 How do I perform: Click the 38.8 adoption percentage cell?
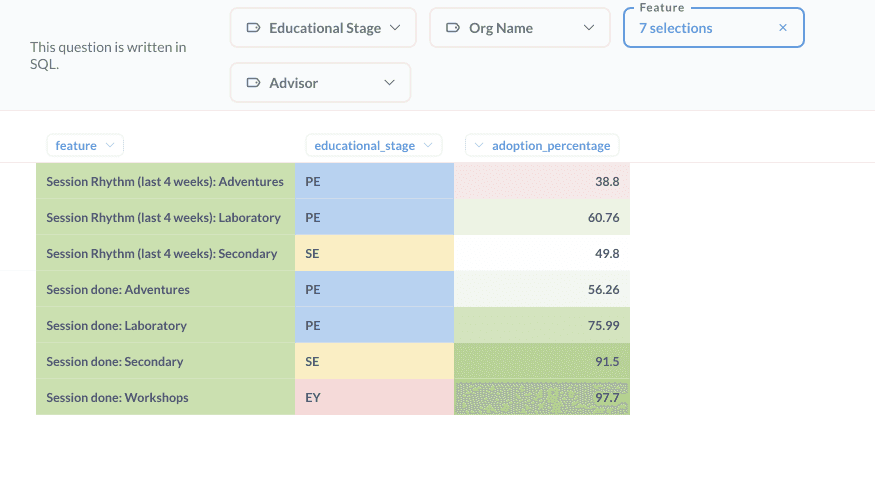tap(542, 181)
